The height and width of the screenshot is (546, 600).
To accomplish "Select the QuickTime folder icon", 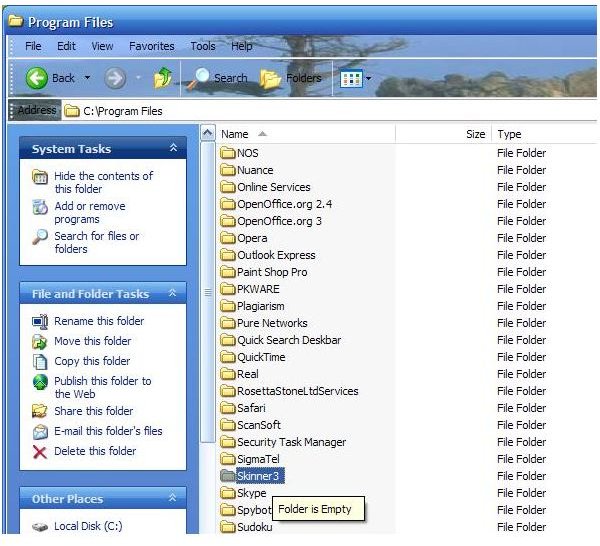I will [228, 357].
